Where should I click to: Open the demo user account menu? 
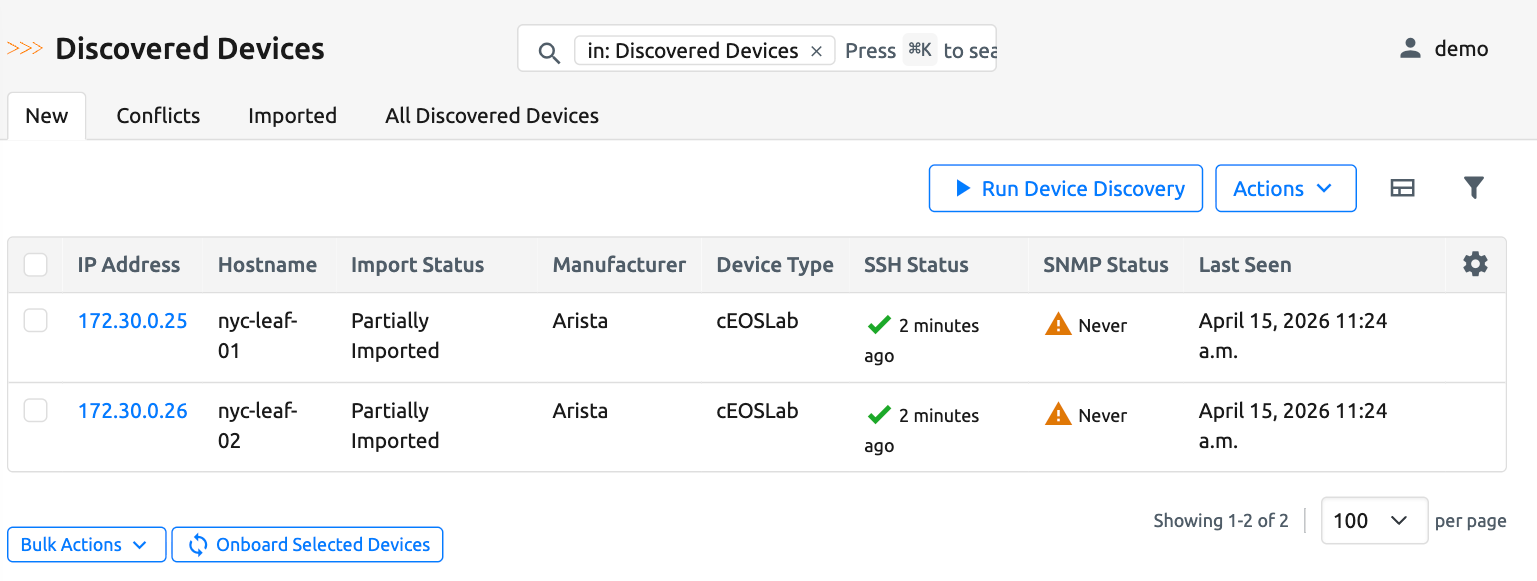click(1444, 49)
